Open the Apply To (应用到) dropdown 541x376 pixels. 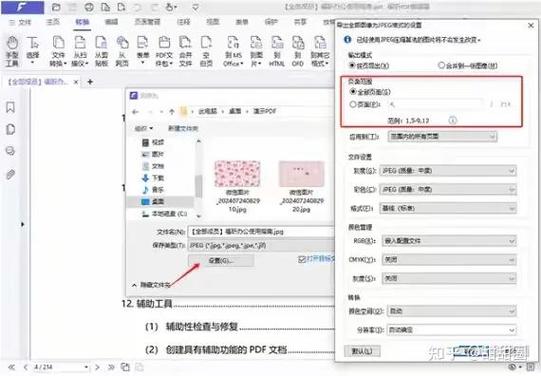(x=442, y=137)
